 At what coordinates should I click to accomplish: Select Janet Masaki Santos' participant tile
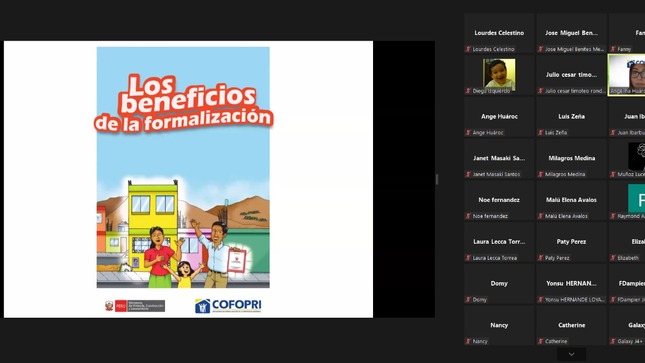[499, 158]
